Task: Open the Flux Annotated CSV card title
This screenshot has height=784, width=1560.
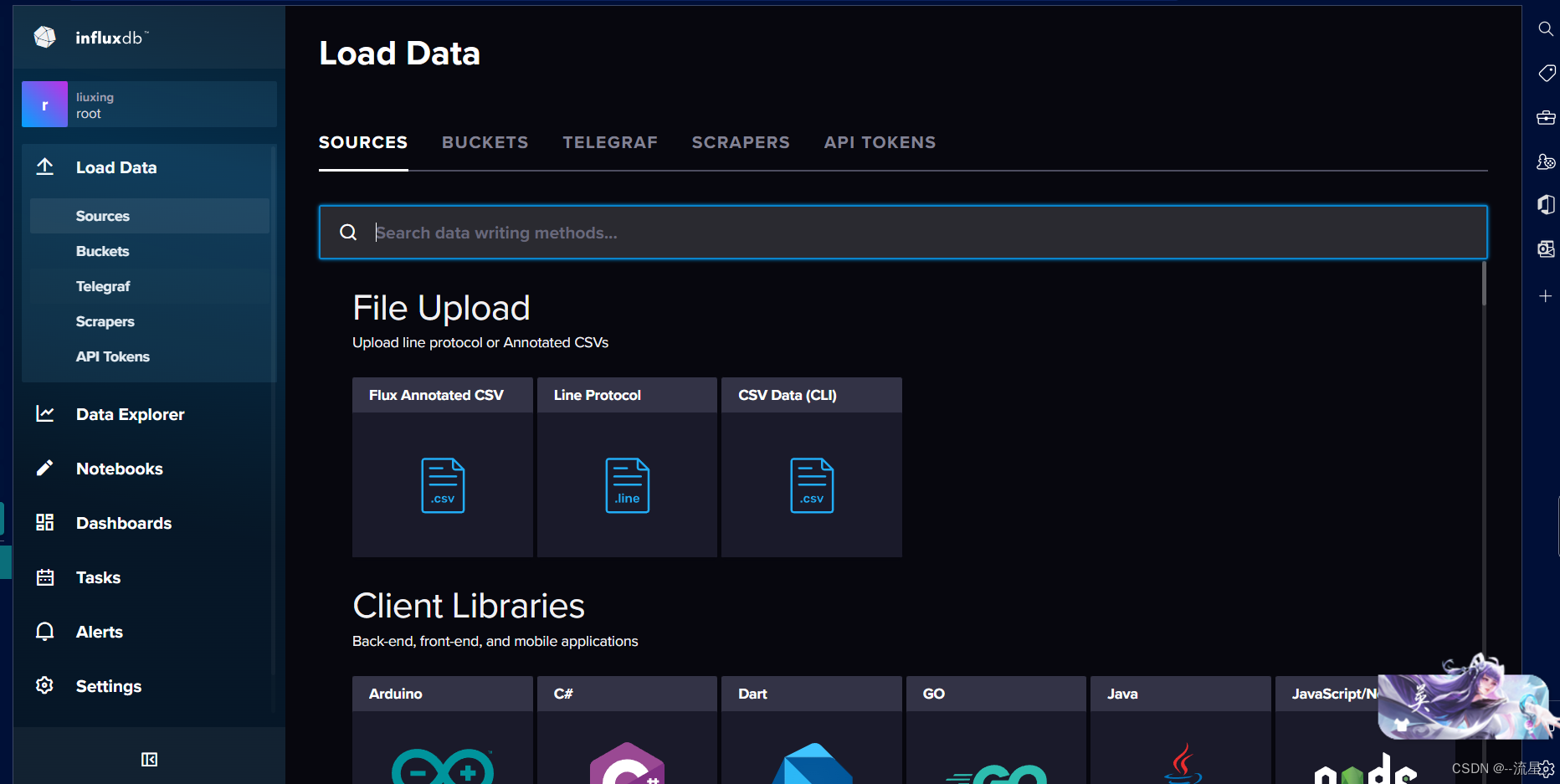Action: [x=436, y=395]
